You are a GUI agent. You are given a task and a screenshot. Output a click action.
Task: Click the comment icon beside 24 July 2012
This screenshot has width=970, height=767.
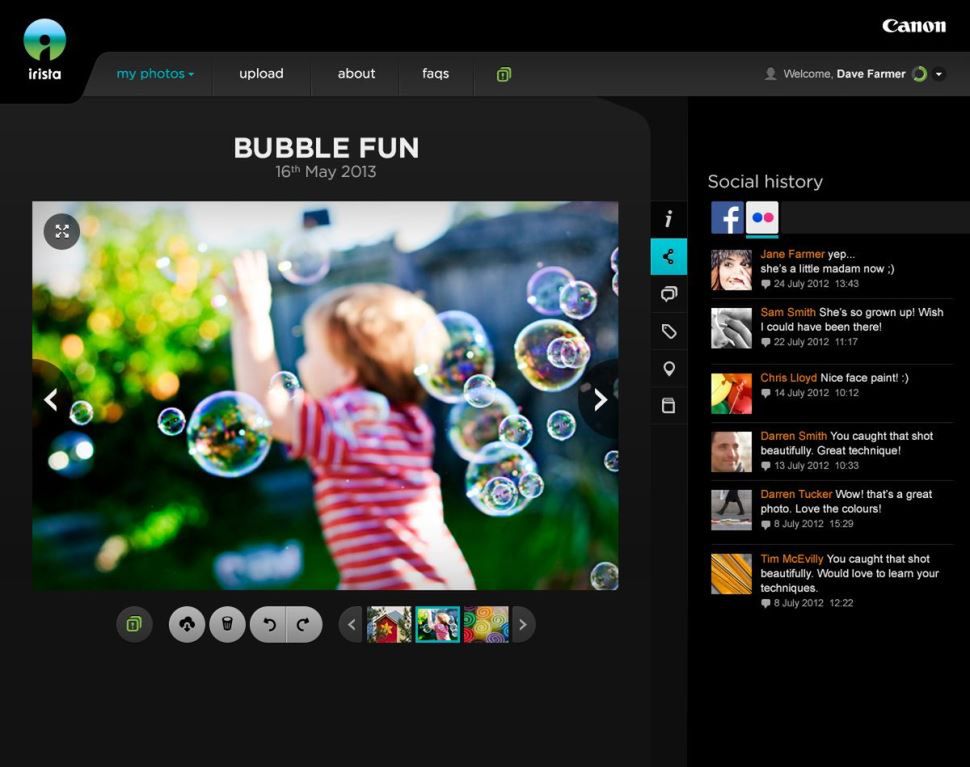pos(765,285)
